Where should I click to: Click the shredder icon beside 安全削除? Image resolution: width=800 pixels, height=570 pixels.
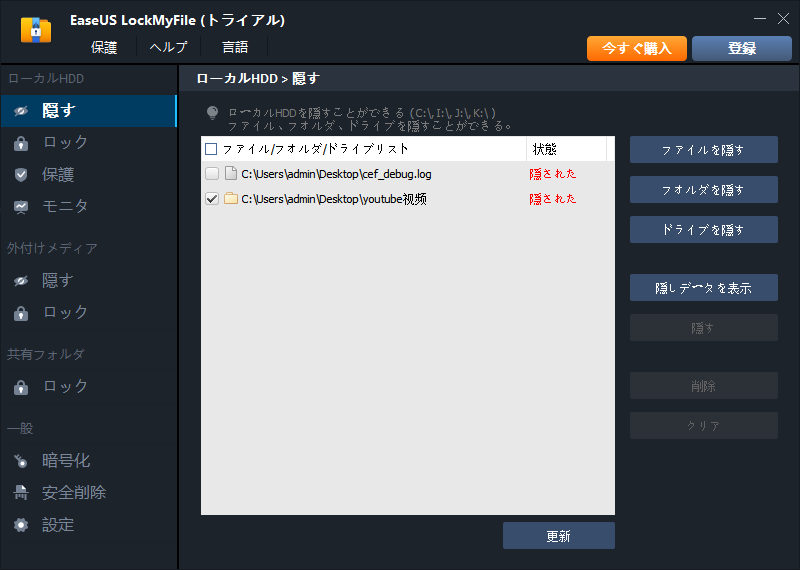[x=21, y=493]
